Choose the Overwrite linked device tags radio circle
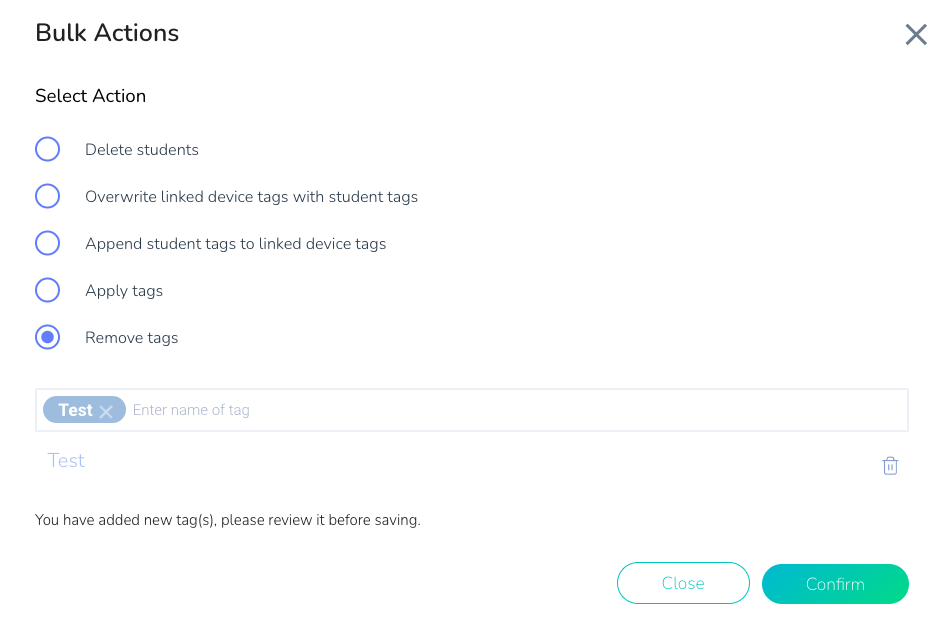 click(x=47, y=196)
